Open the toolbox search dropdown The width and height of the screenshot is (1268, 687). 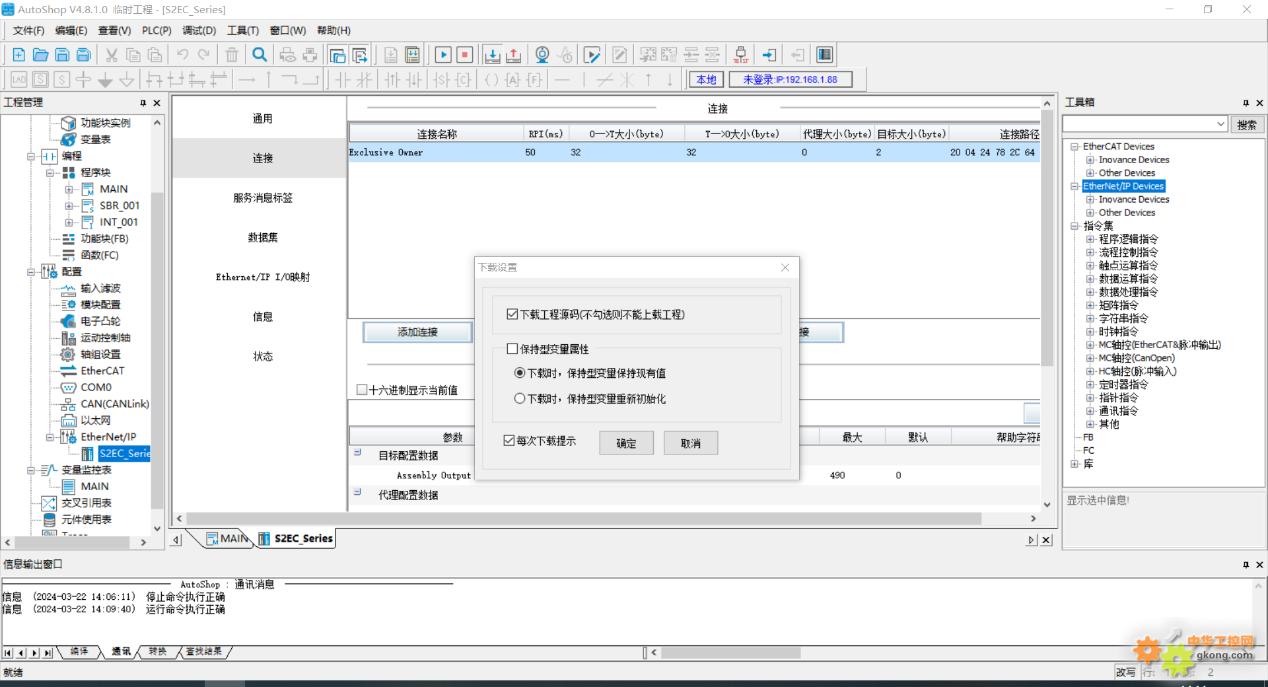pos(1221,124)
